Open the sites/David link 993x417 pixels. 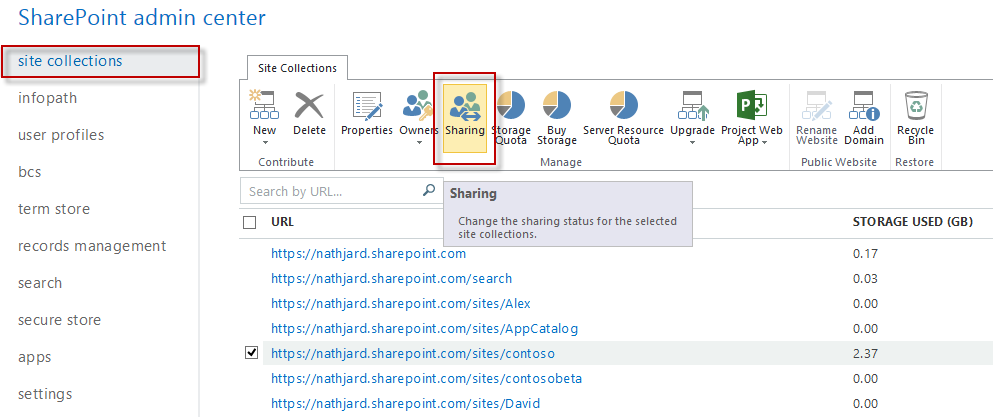pyautogui.click(x=405, y=404)
